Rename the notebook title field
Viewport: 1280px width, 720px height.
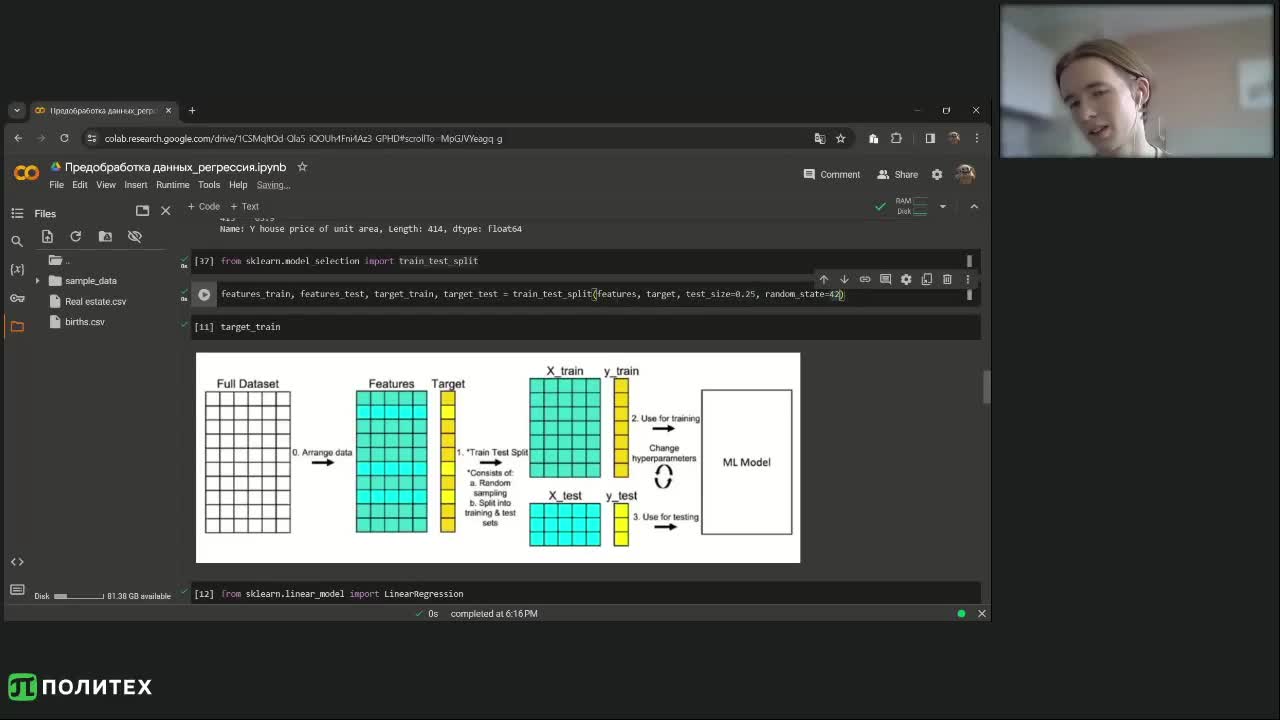tap(175, 167)
